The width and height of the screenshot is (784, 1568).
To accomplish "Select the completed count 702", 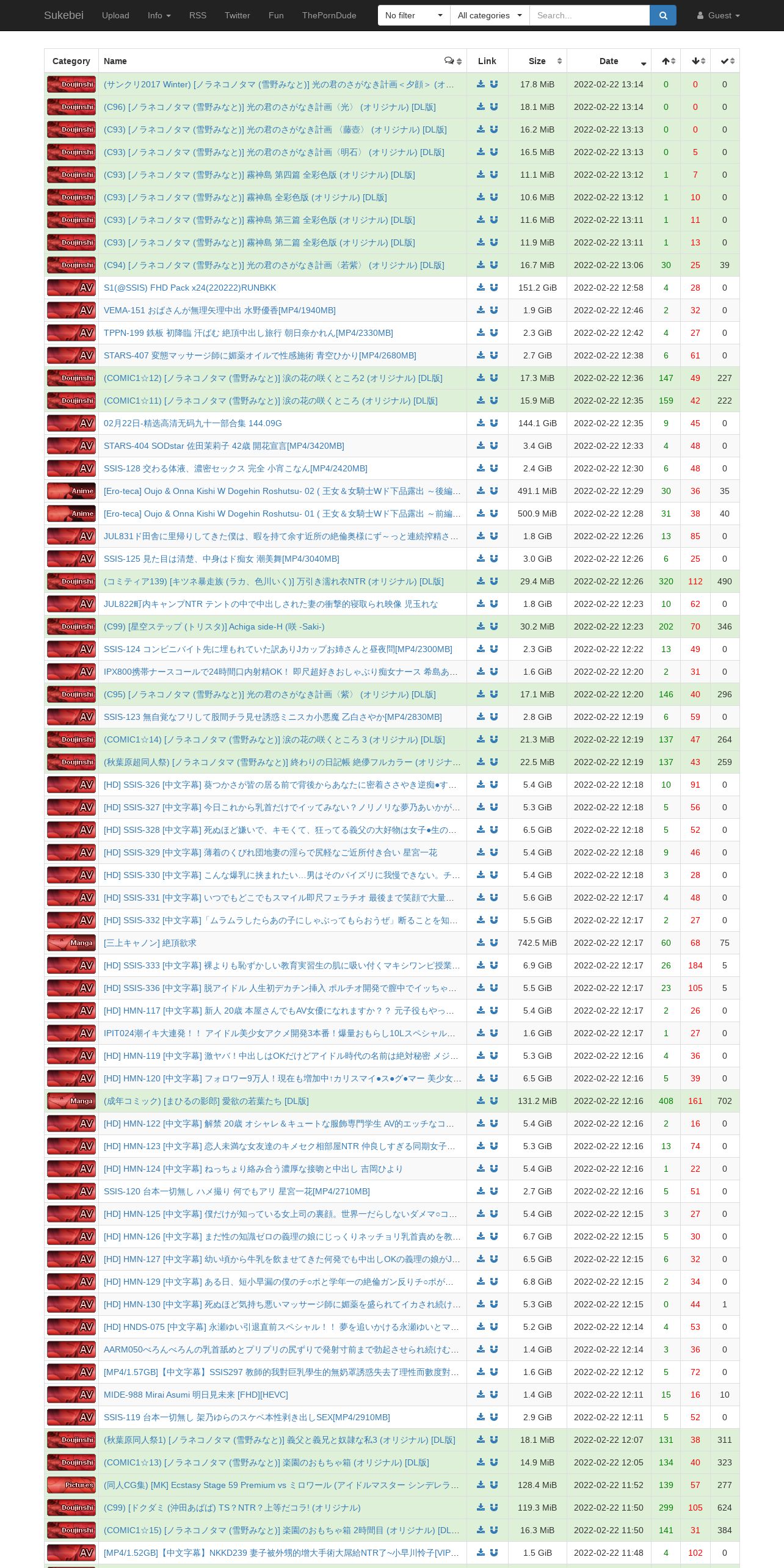I will click(x=725, y=1101).
